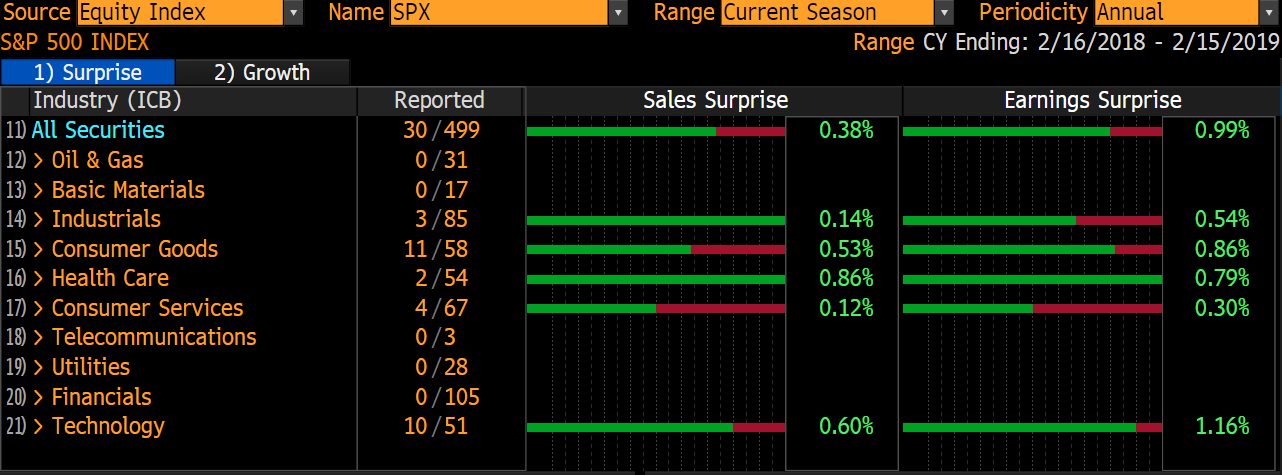This screenshot has width=1282, height=475.
Task: Open the Periodicity Annual dropdown
Action: click(x=1269, y=13)
